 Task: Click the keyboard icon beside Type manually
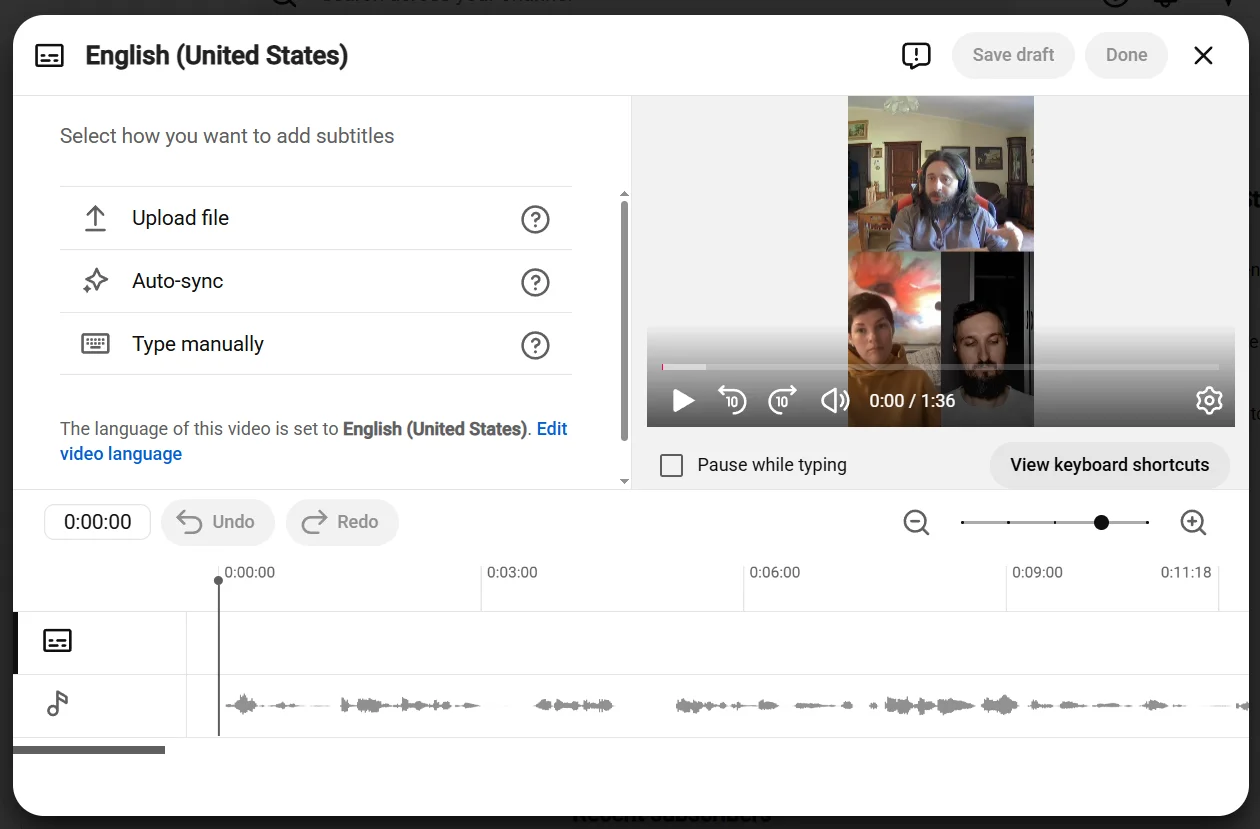click(x=95, y=344)
